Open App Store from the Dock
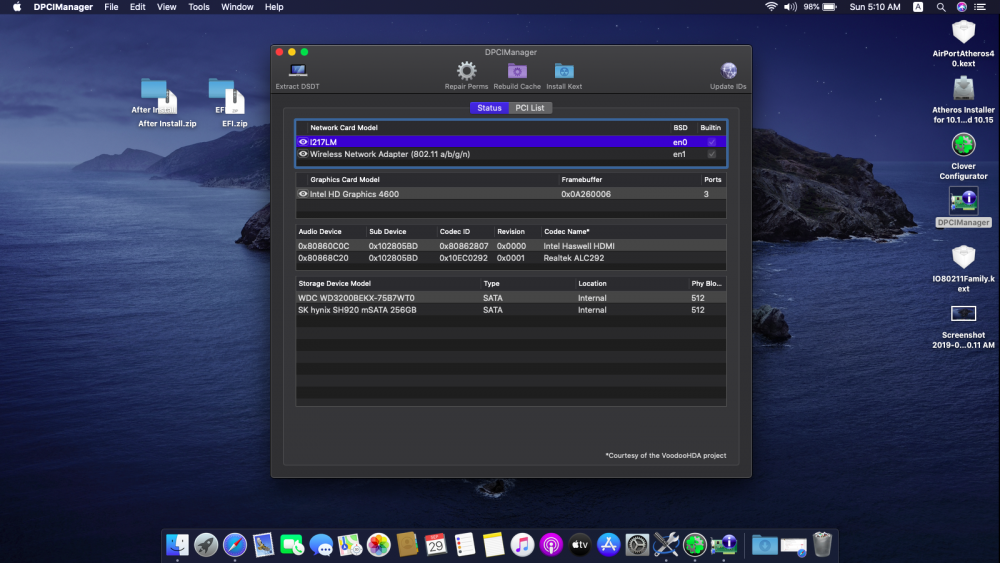1000x563 pixels. point(608,545)
